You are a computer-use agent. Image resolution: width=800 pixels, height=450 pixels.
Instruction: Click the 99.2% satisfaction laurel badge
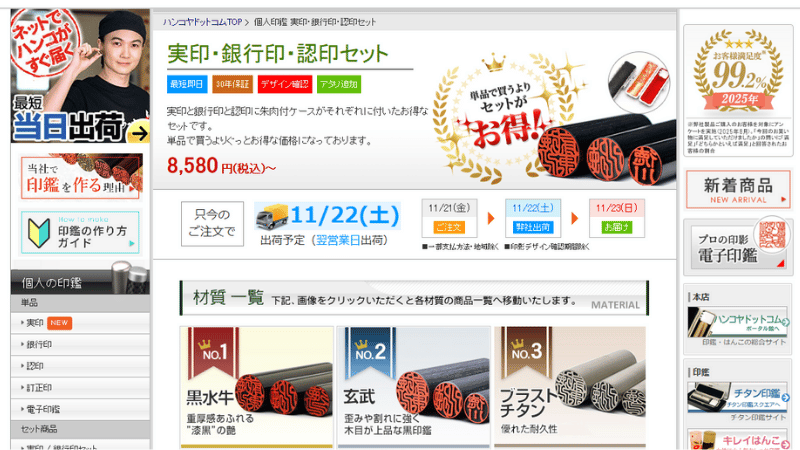click(x=738, y=72)
